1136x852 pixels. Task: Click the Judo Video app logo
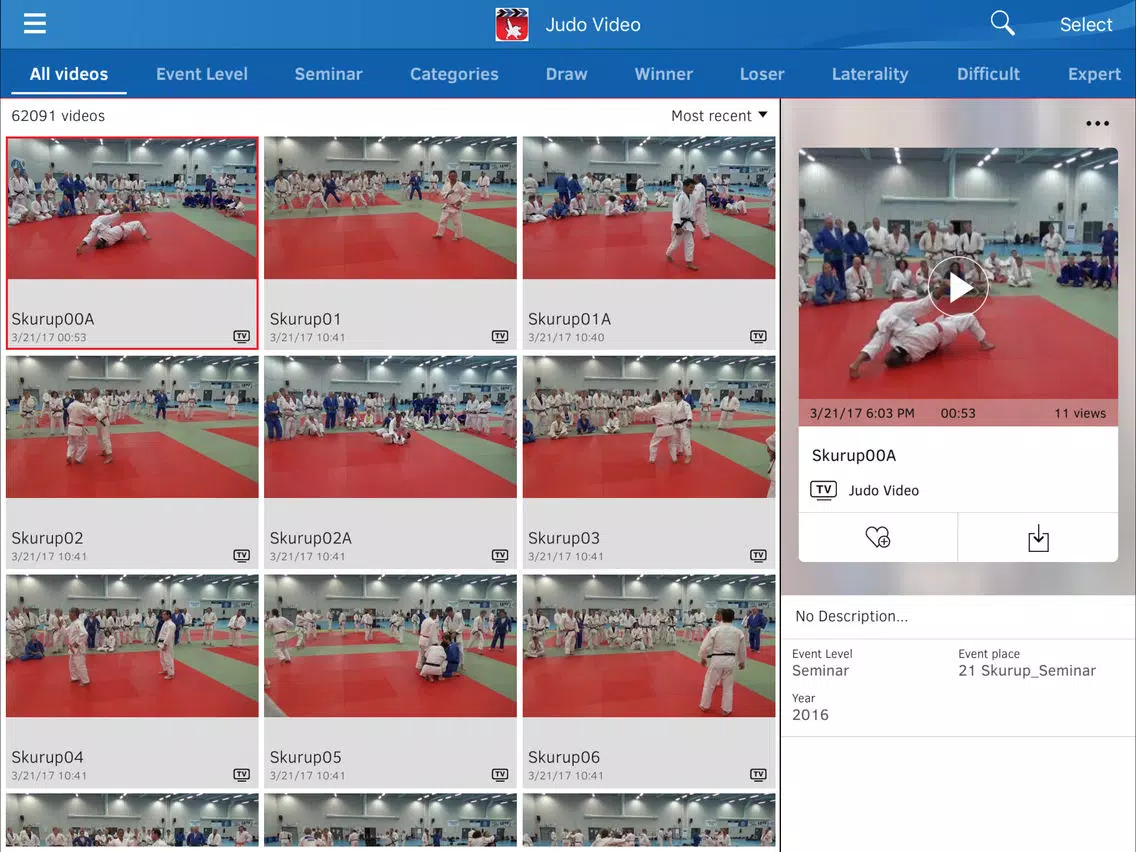(512, 25)
